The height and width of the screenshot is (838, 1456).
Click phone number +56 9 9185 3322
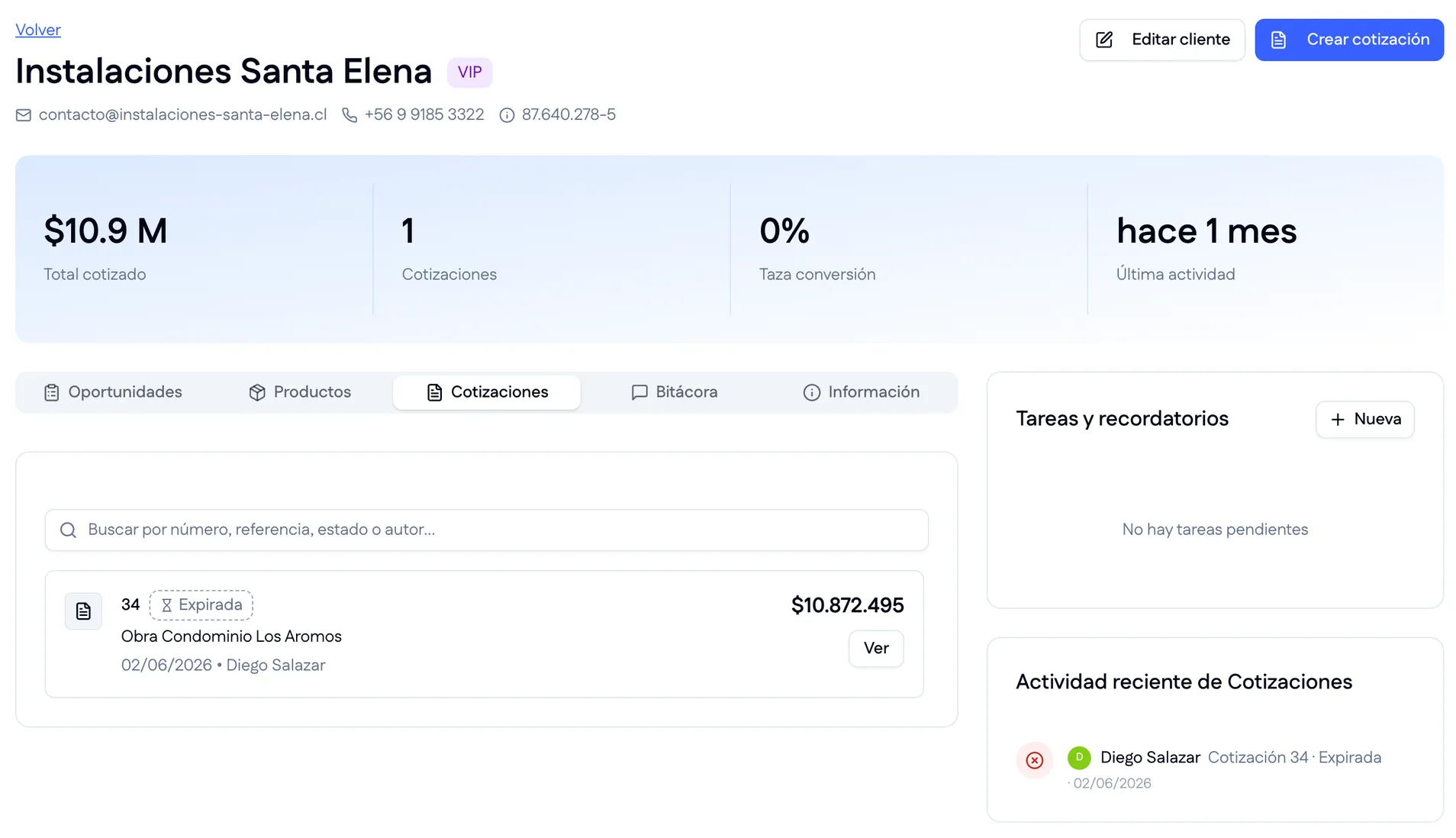pyautogui.click(x=424, y=114)
